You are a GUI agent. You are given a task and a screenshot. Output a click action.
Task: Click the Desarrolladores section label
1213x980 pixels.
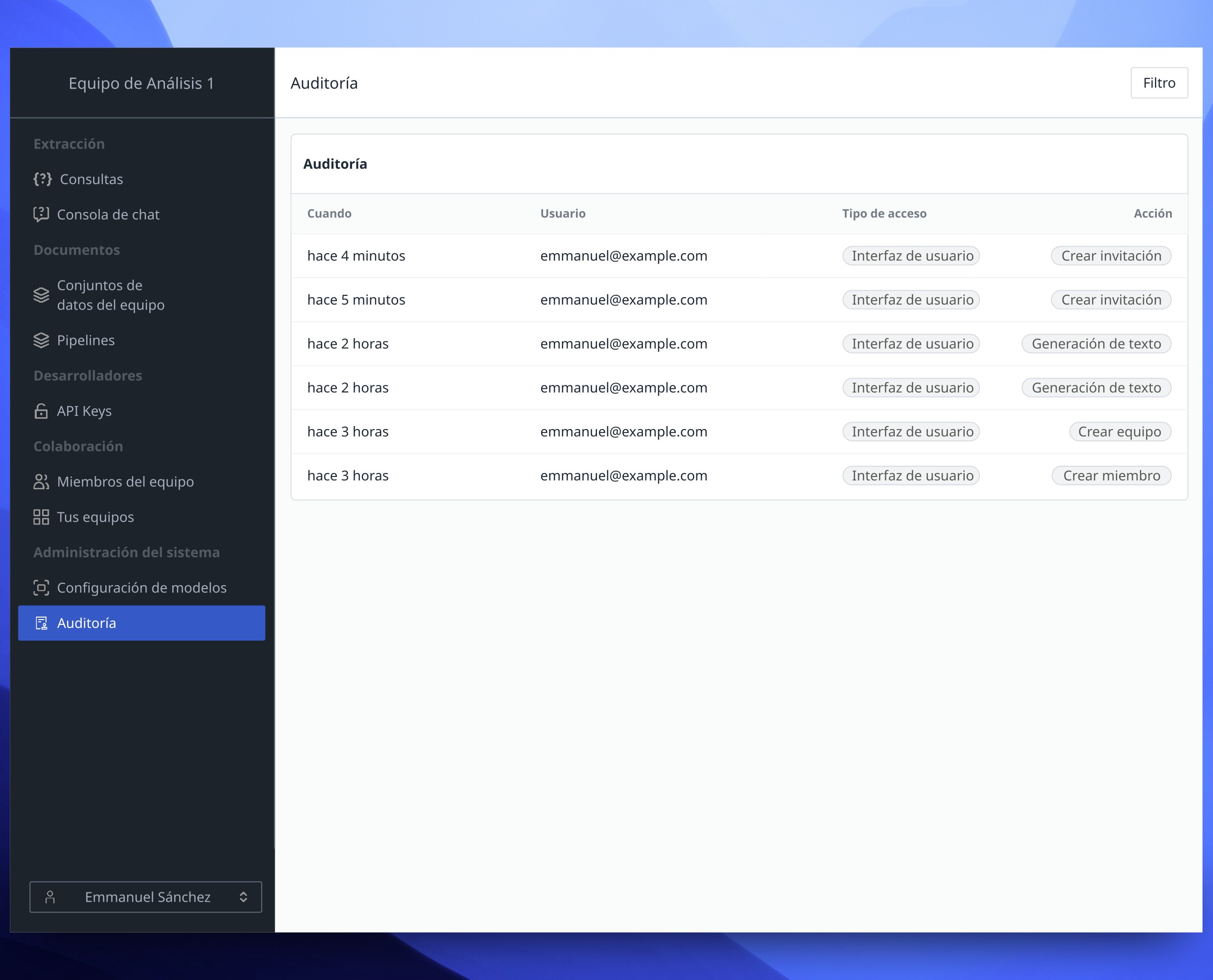click(x=88, y=376)
